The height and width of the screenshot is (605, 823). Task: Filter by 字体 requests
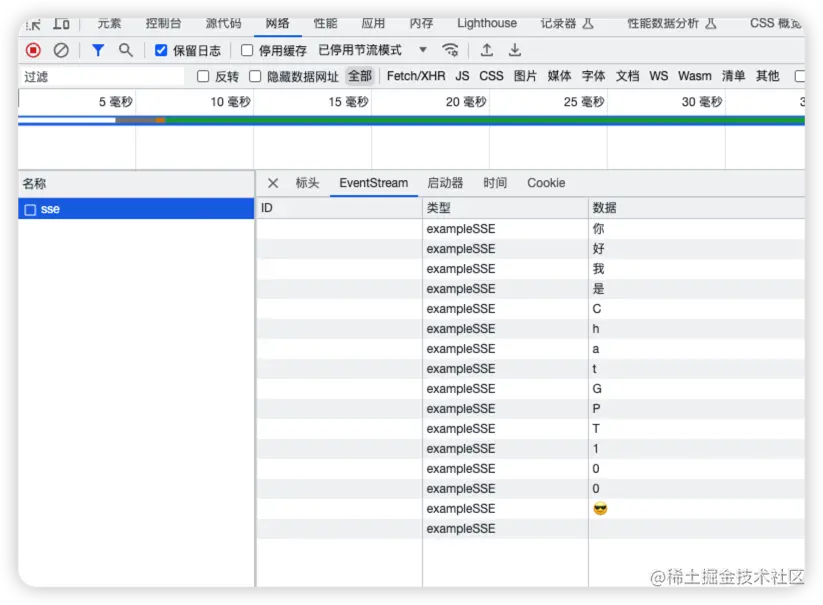tap(594, 77)
